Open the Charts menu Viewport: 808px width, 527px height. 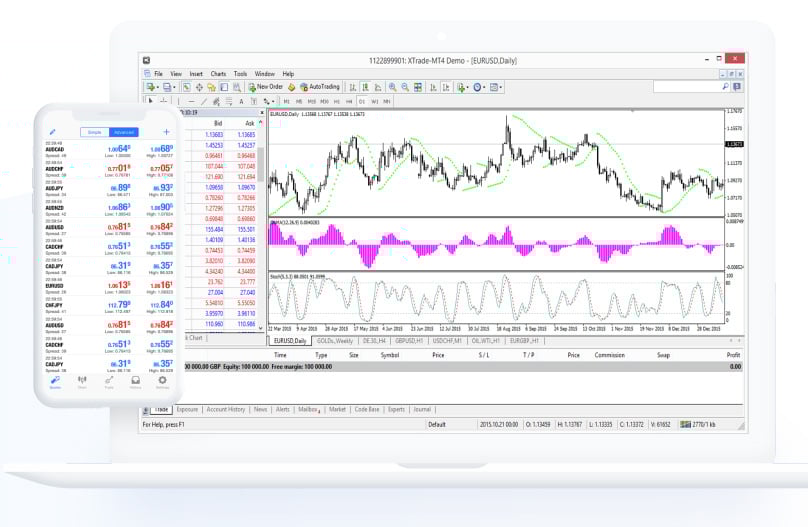pos(218,74)
